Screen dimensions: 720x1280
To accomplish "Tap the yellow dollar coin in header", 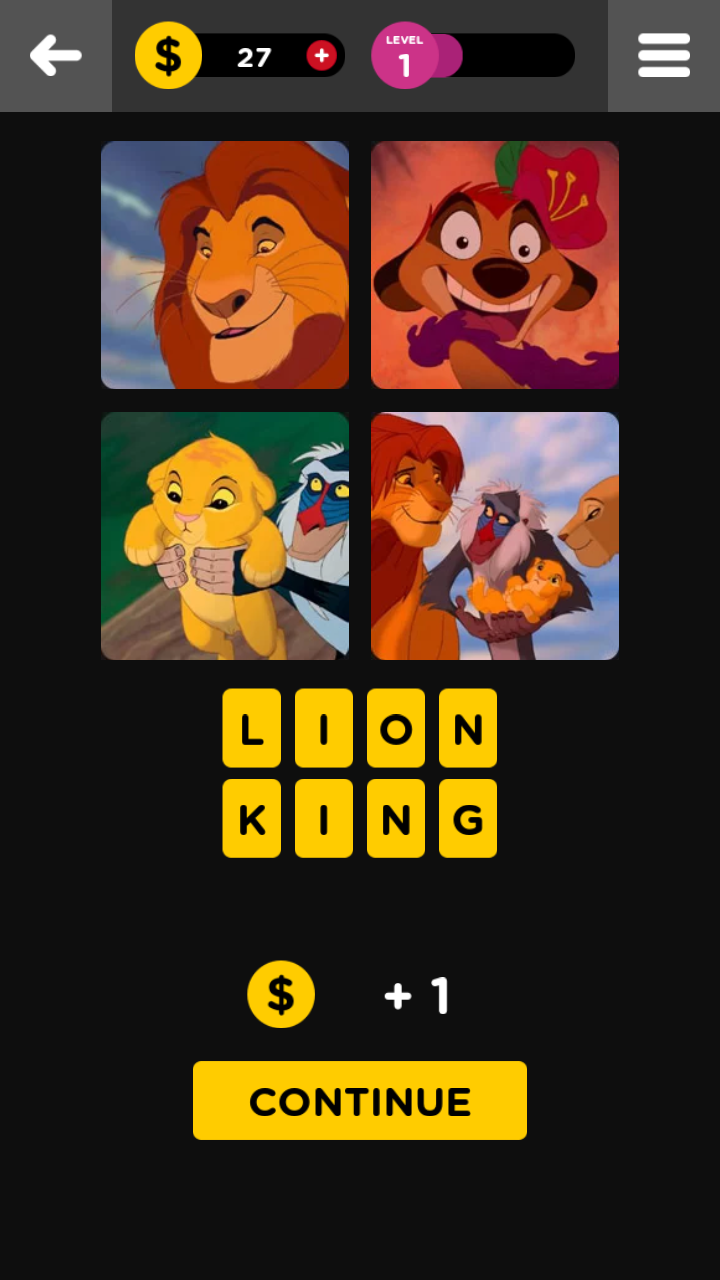I will tap(168, 56).
